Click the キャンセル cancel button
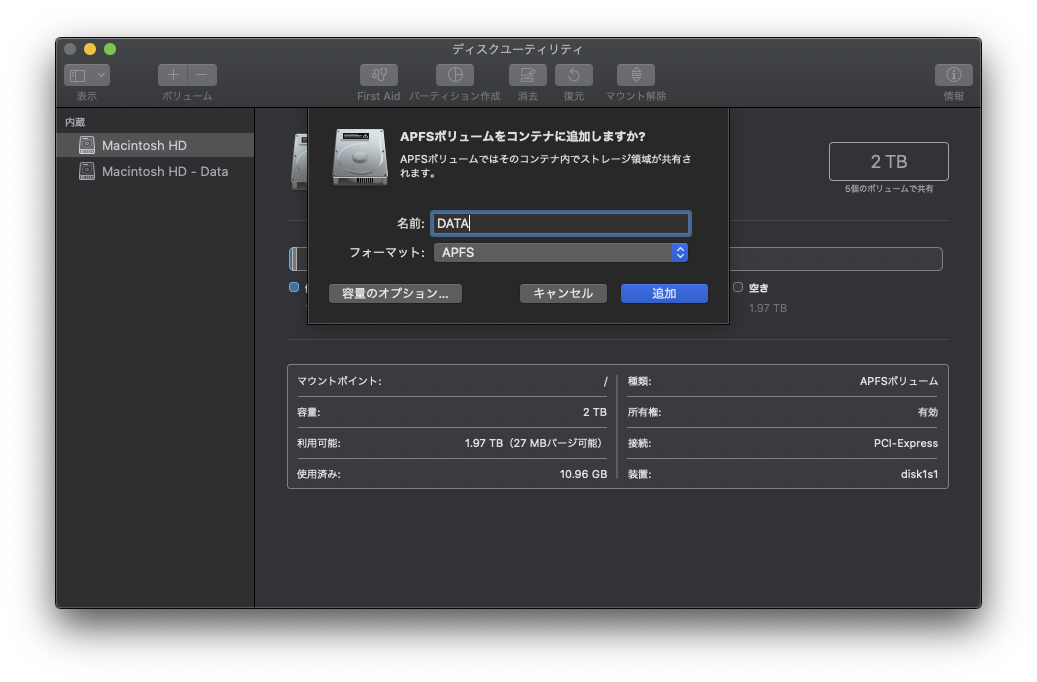Image resolution: width=1037 pixels, height=682 pixels. (x=563, y=294)
